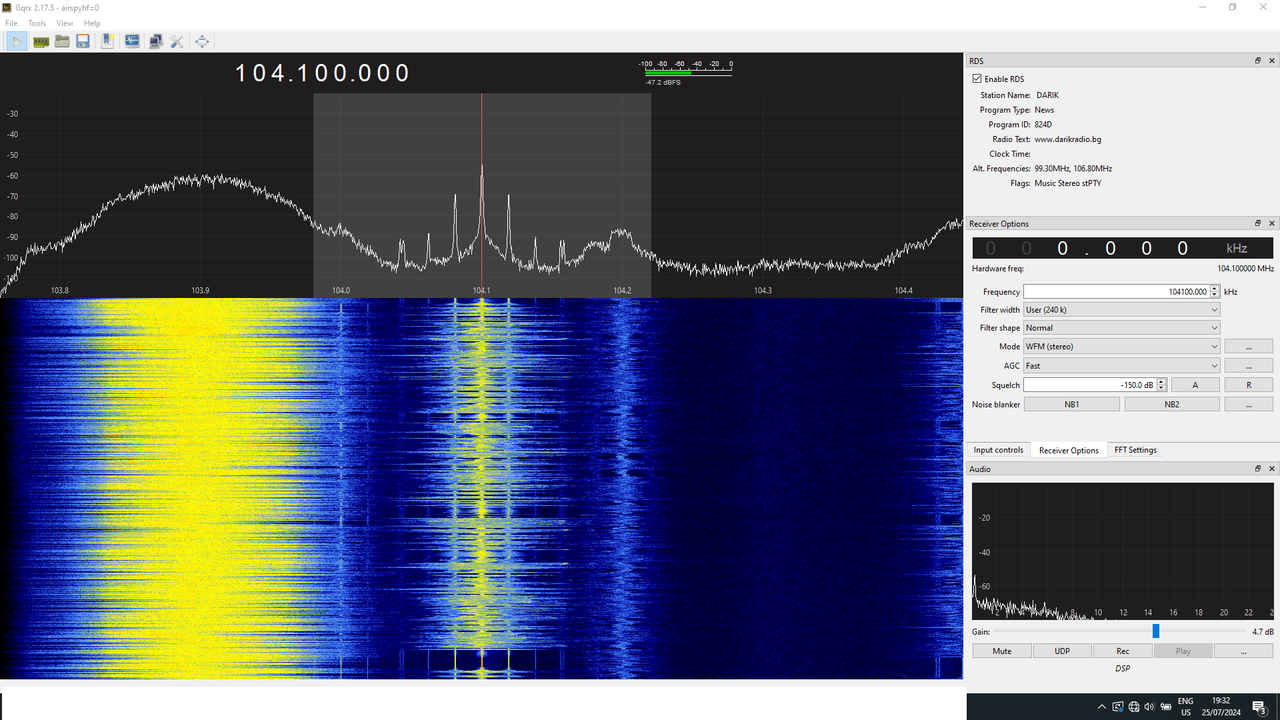
Task: Close the Audio dock panel
Action: pyautogui.click(x=1272, y=469)
